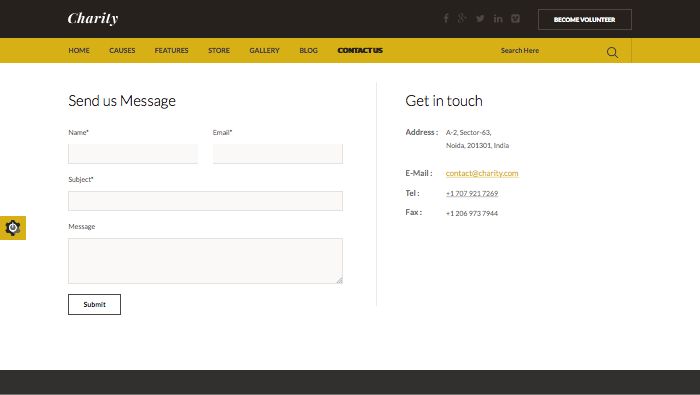Click the Message textarea resize handle
Image resolution: width=700 pixels, height=395 pixels.
click(x=339, y=280)
